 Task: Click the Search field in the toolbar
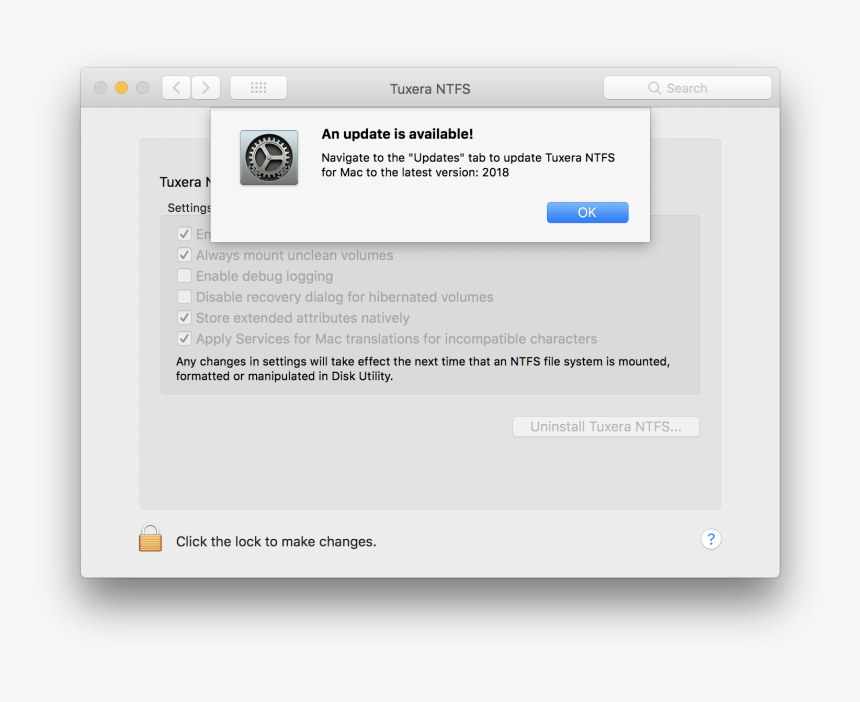[x=687, y=88]
